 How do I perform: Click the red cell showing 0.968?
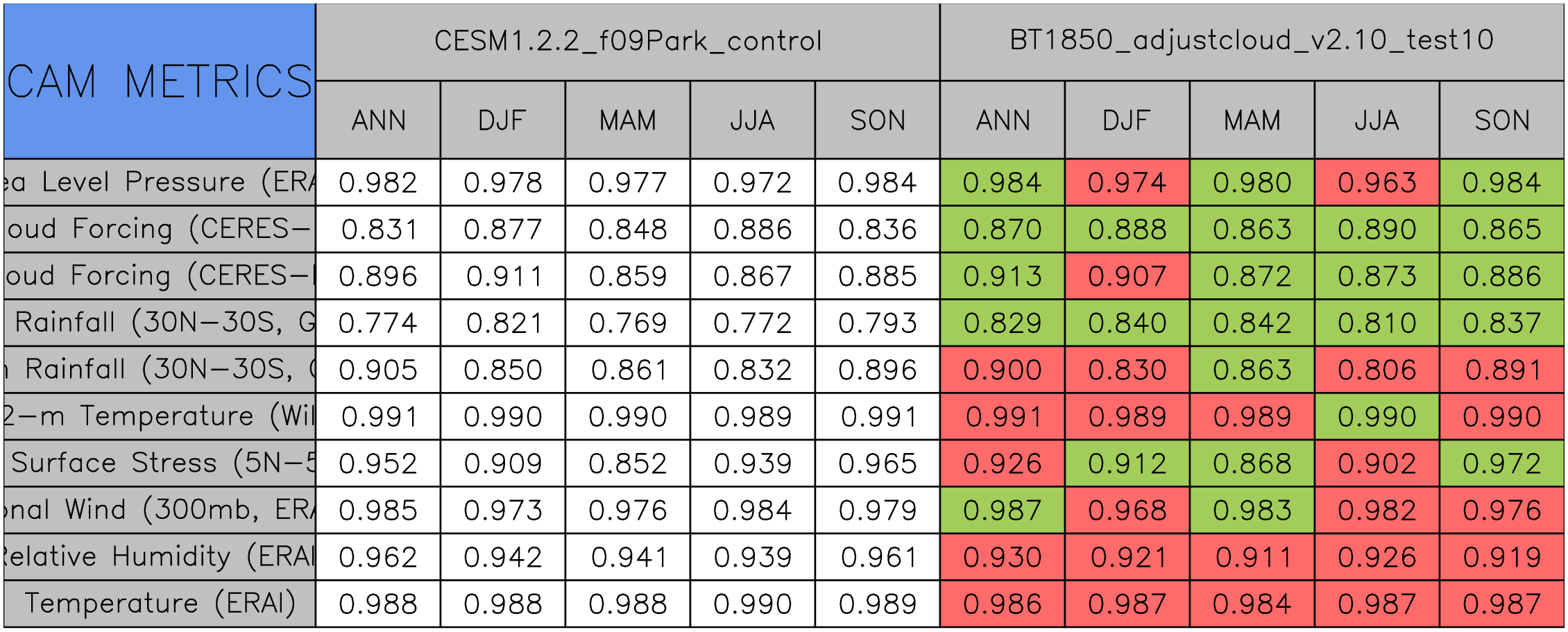(1127, 511)
